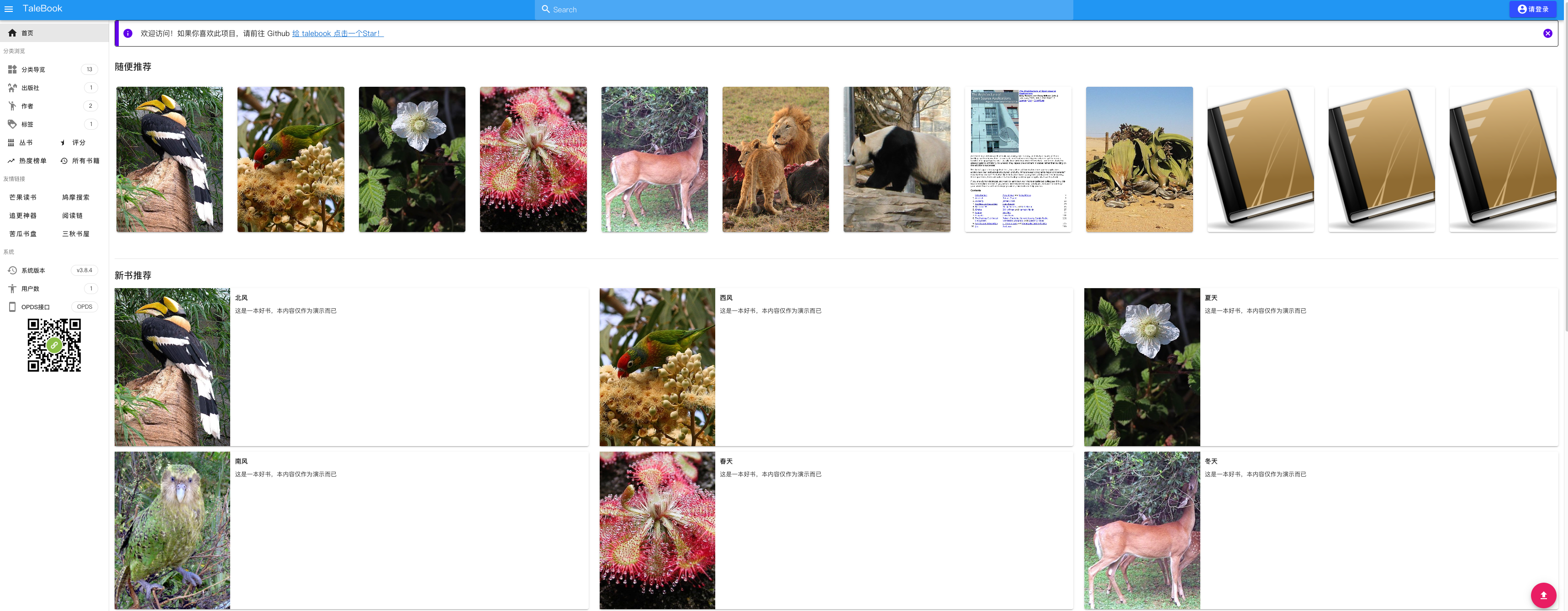Click into the Search field

click(803, 10)
